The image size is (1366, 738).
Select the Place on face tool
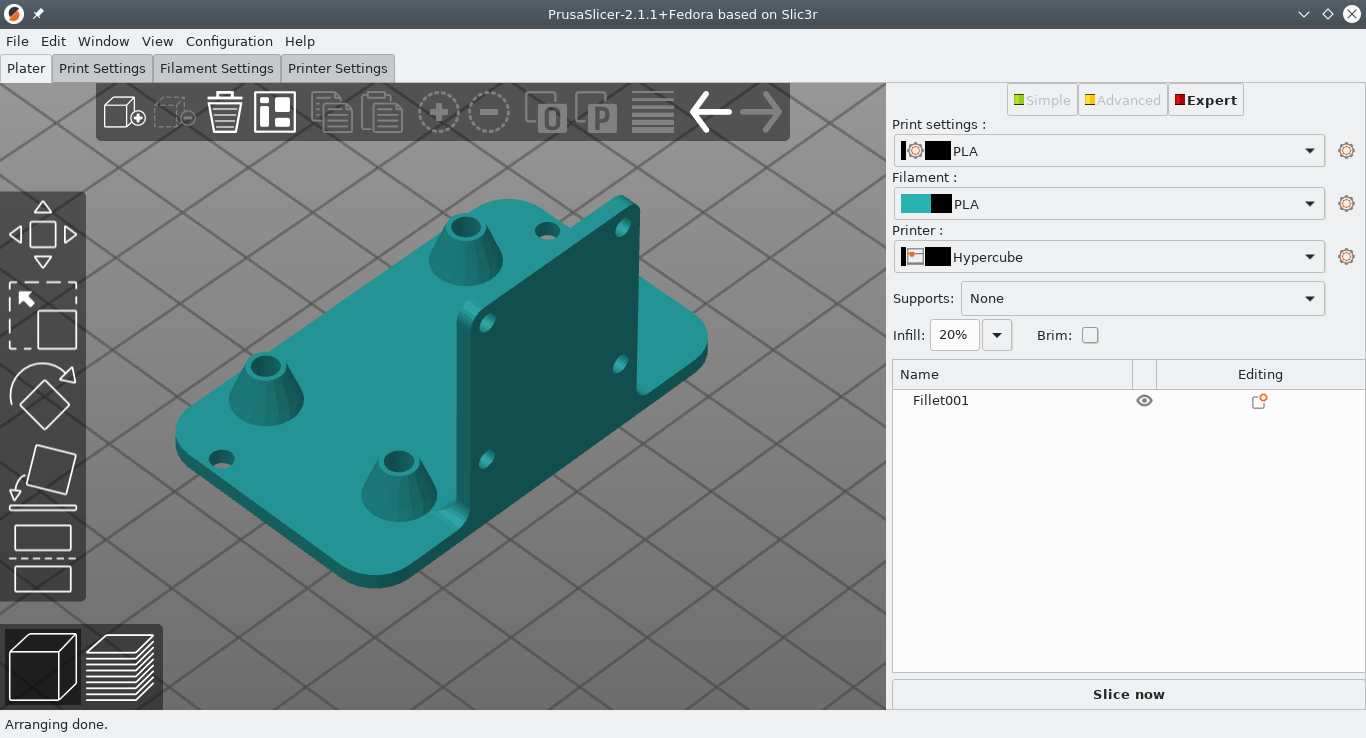pos(43,478)
